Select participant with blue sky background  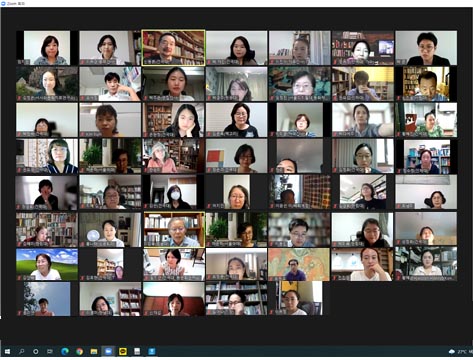pyautogui.click(x=47, y=299)
